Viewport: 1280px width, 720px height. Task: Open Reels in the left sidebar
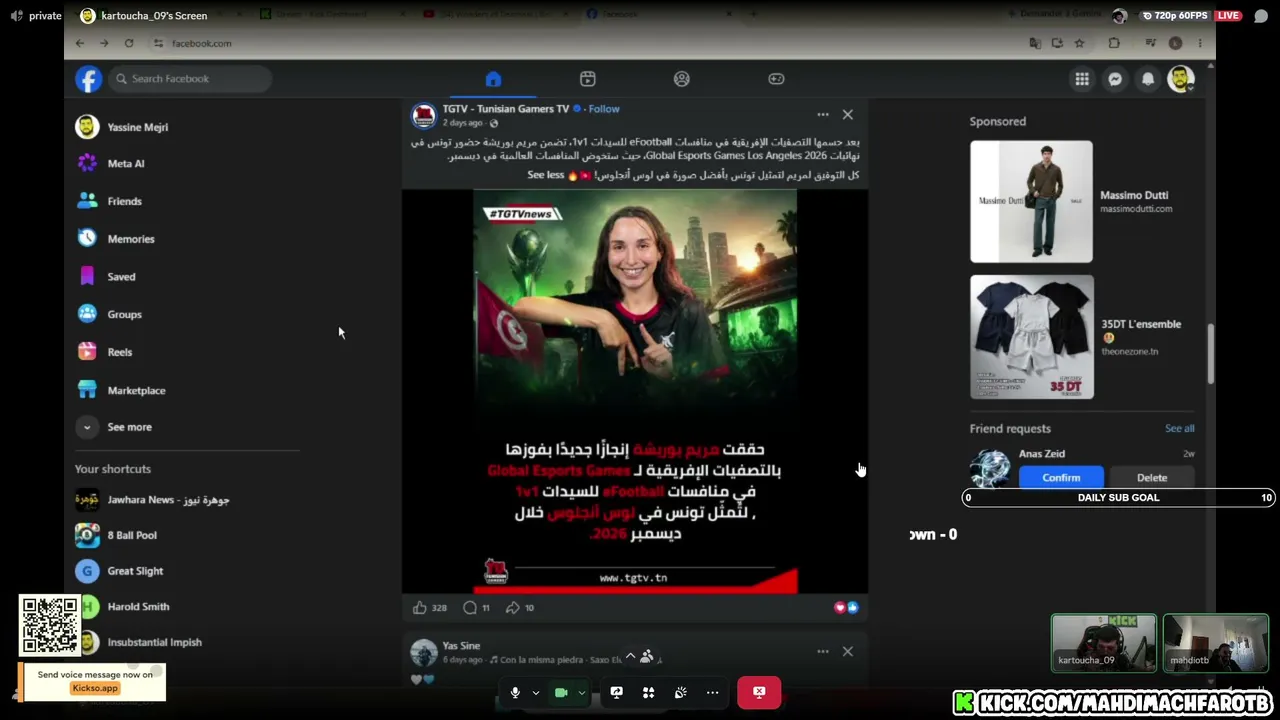[105, 352]
